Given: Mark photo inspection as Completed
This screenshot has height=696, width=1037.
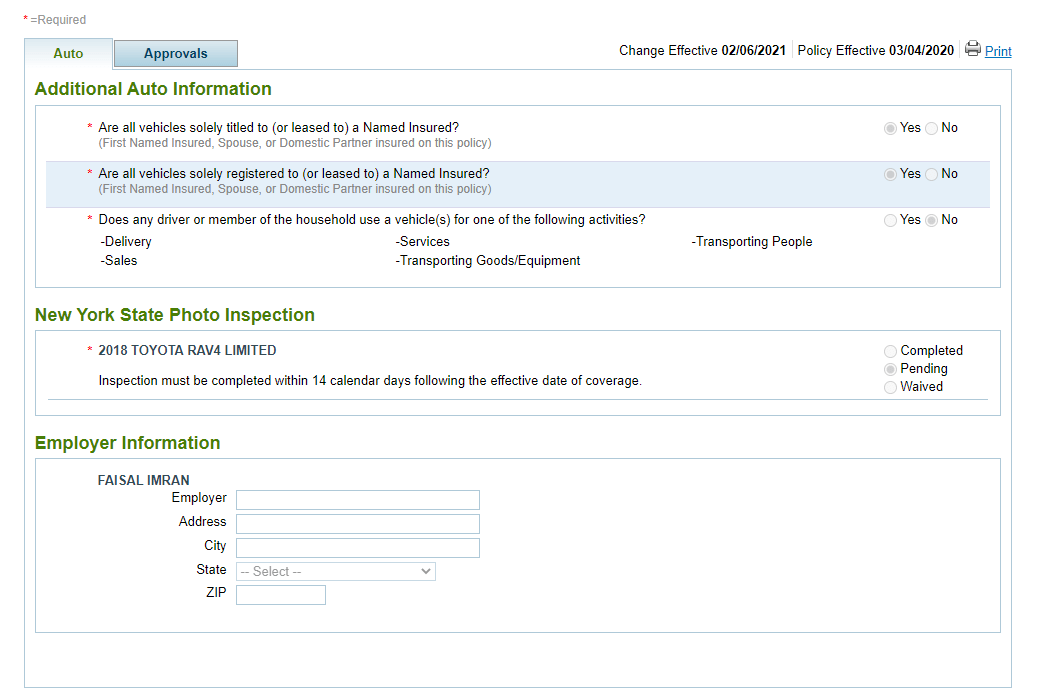Looking at the screenshot, I should pyautogui.click(x=890, y=351).
